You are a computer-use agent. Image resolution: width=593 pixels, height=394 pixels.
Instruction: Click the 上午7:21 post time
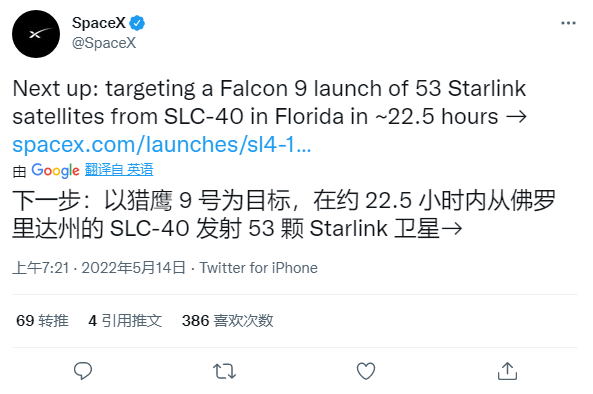41,268
